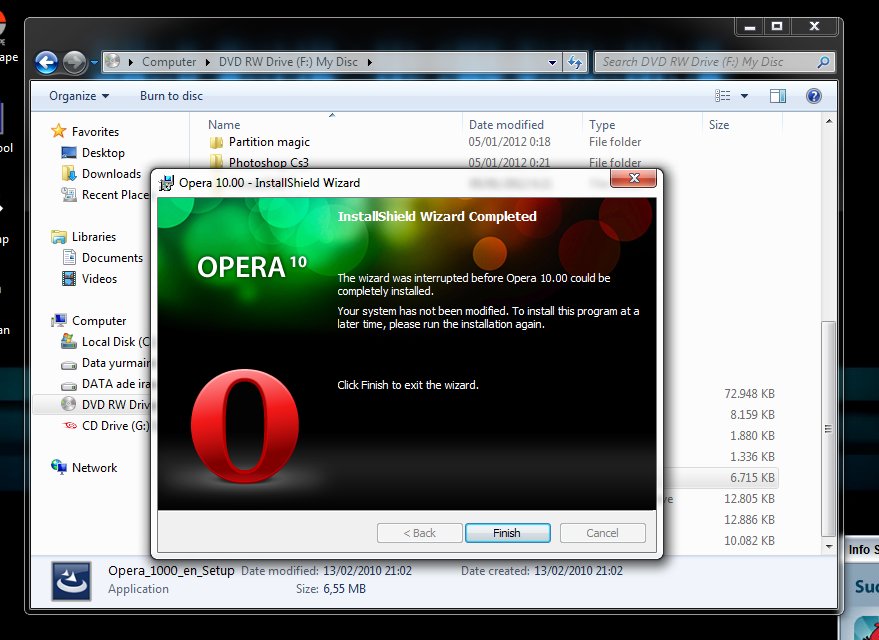
Task: Click the Videos filmstrip icon
Action: pos(69,279)
